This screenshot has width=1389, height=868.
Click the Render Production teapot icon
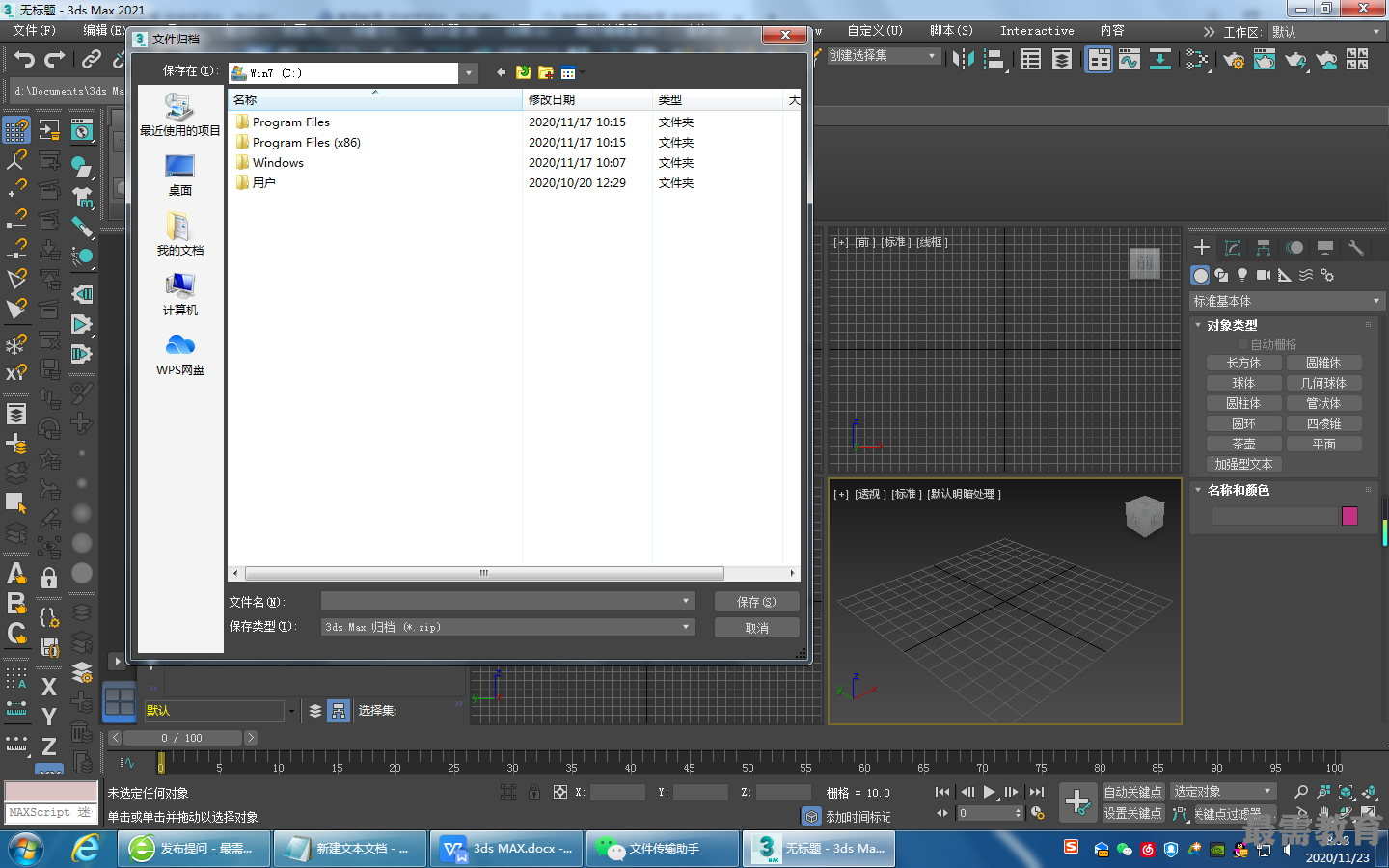coord(1295,60)
